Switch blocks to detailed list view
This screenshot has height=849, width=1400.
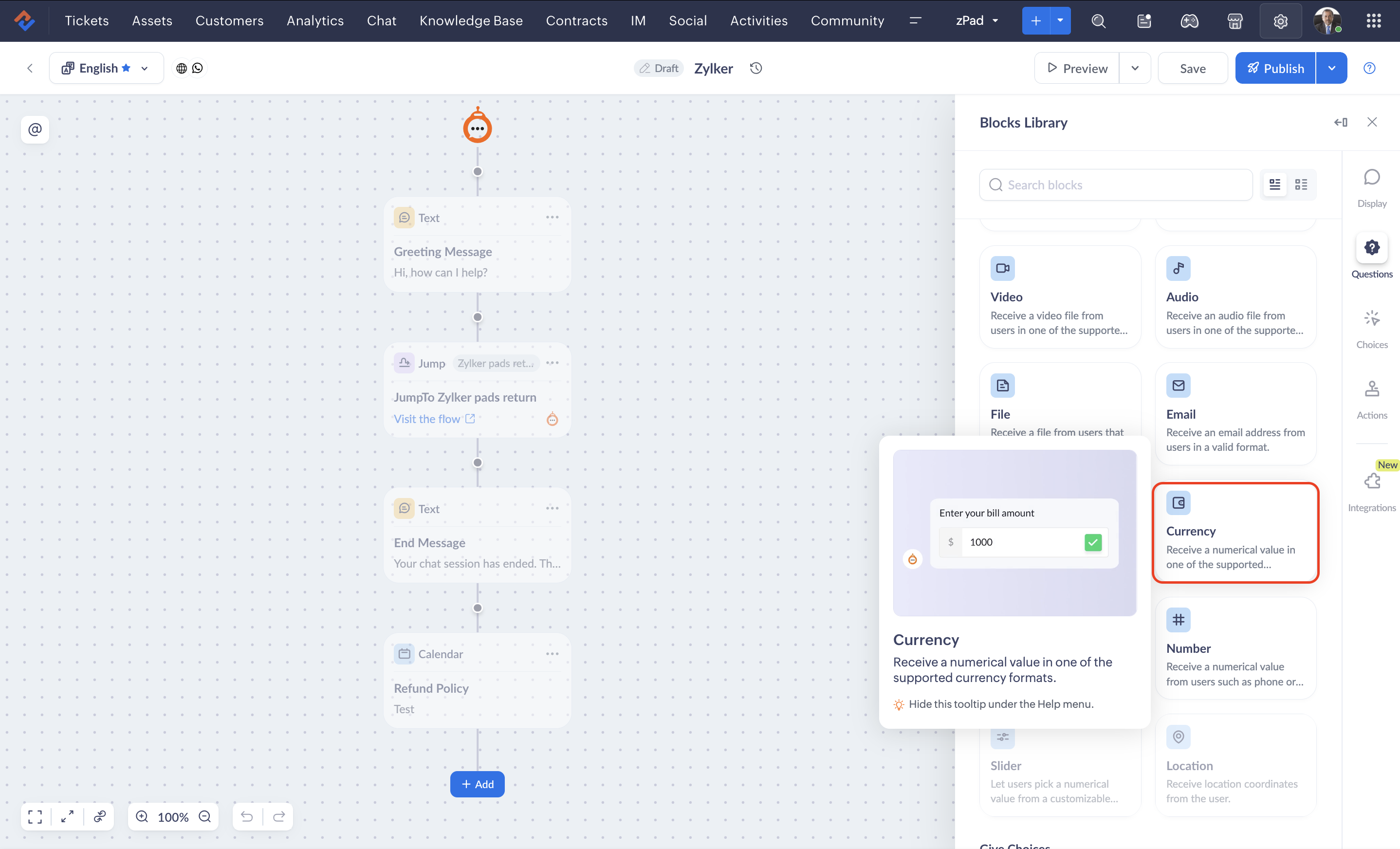[1274, 185]
